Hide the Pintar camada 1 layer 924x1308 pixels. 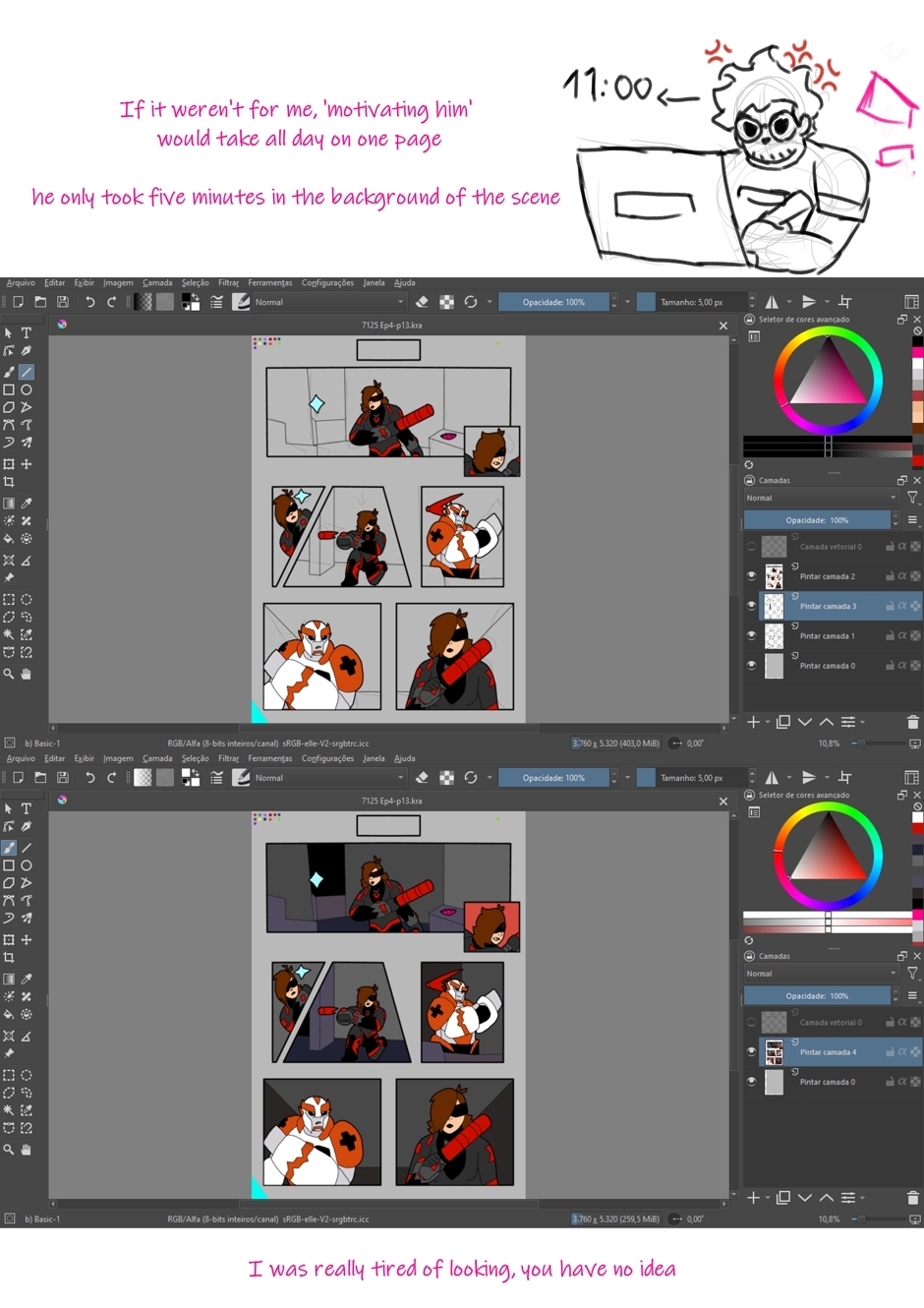point(752,635)
